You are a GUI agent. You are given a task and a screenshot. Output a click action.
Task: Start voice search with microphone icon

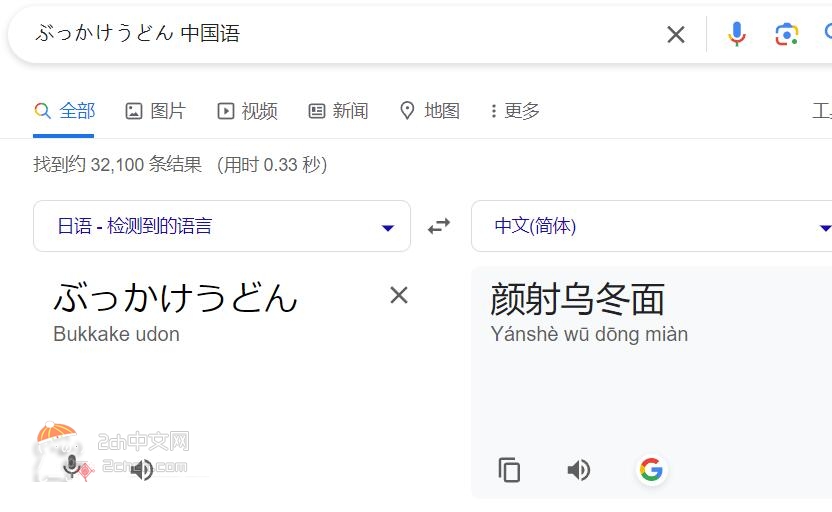point(736,34)
